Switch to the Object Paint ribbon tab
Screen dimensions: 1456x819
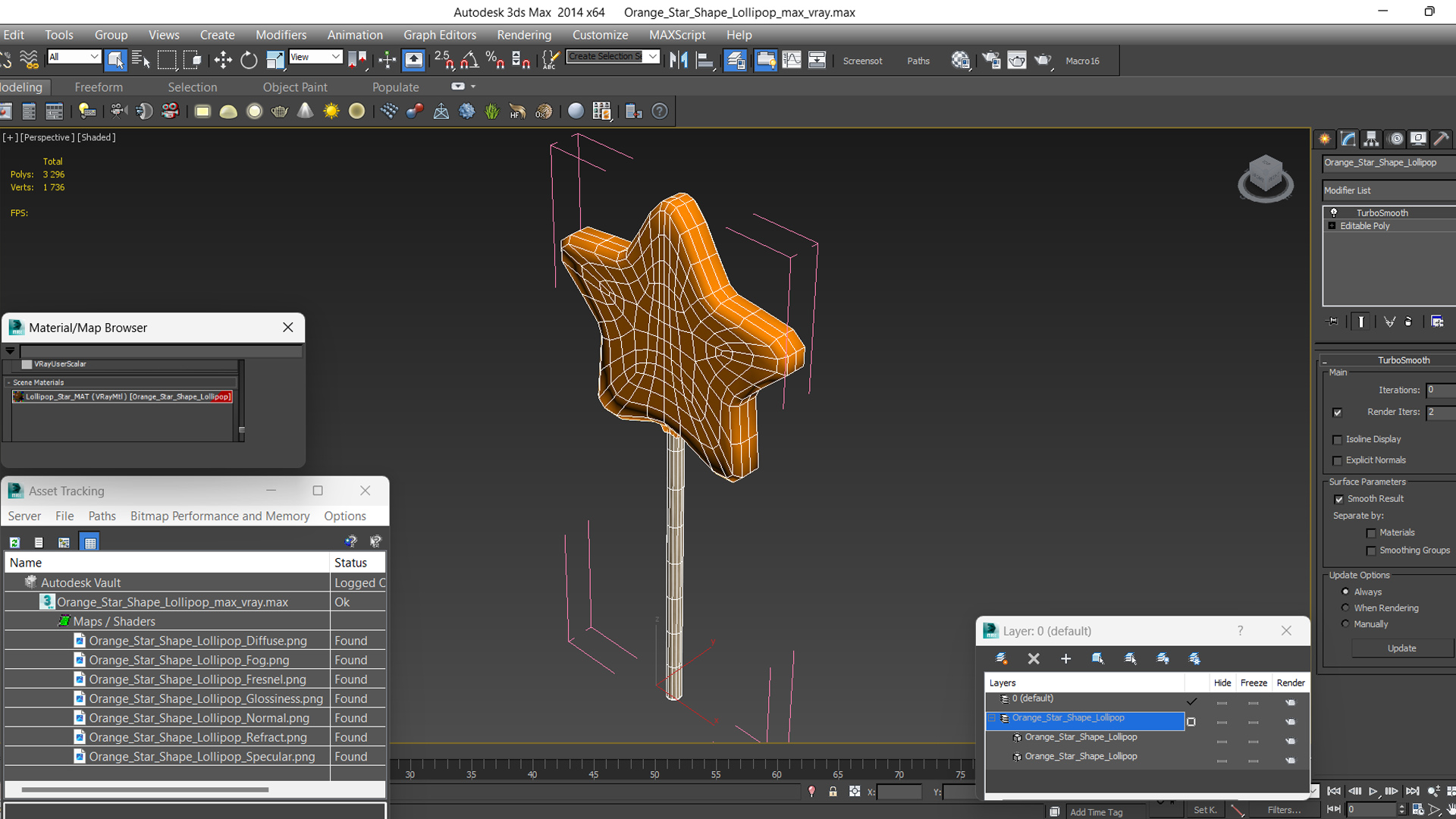[x=295, y=87]
